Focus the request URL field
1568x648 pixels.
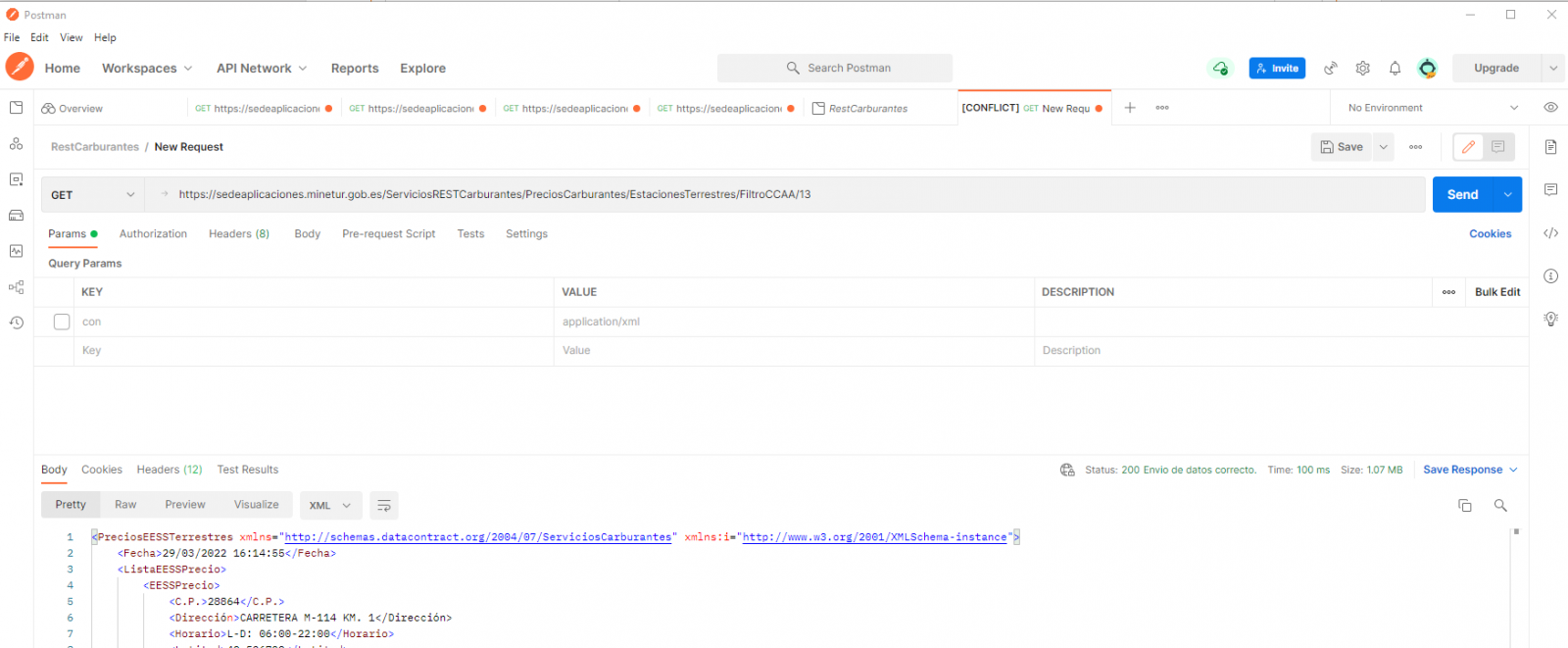[x=784, y=195]
